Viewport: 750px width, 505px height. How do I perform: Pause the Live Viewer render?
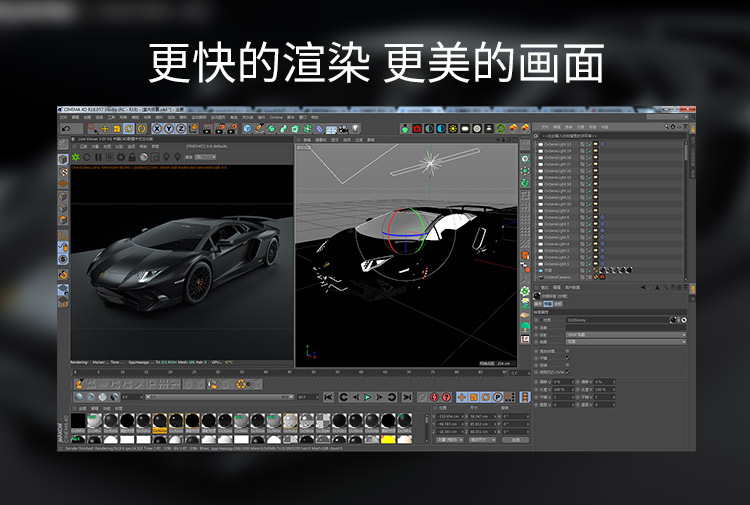(x=98, y=157)
